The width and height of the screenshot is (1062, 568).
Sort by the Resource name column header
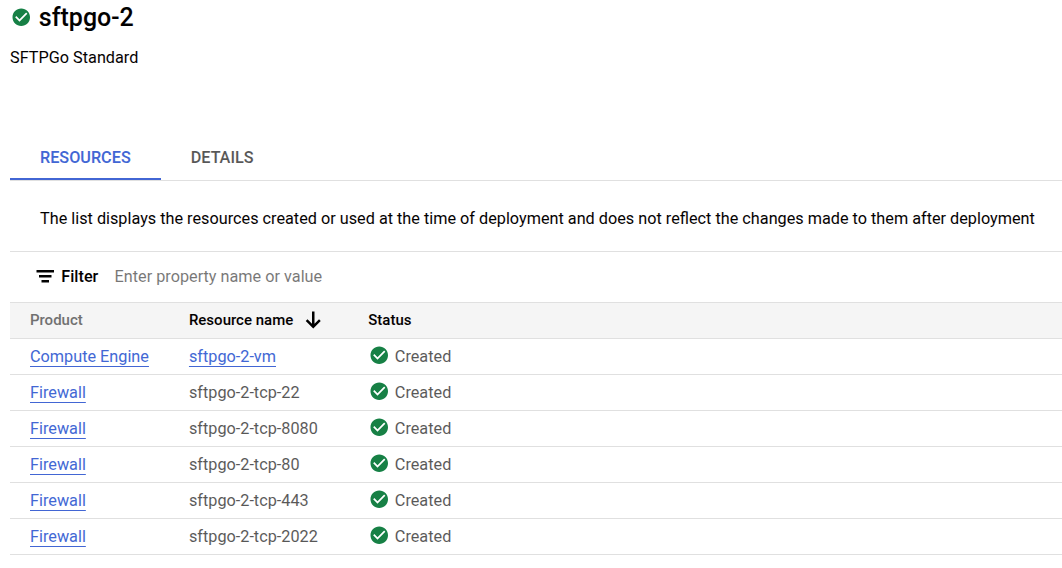241,320
